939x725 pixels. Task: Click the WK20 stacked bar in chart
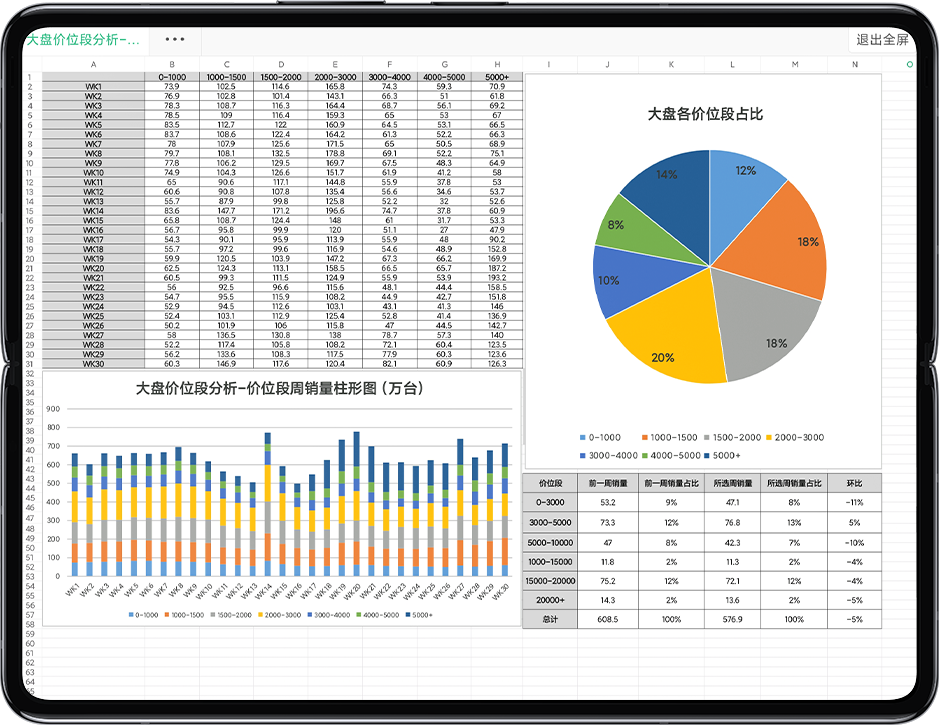pyautogui.click(x=356, y=504)
